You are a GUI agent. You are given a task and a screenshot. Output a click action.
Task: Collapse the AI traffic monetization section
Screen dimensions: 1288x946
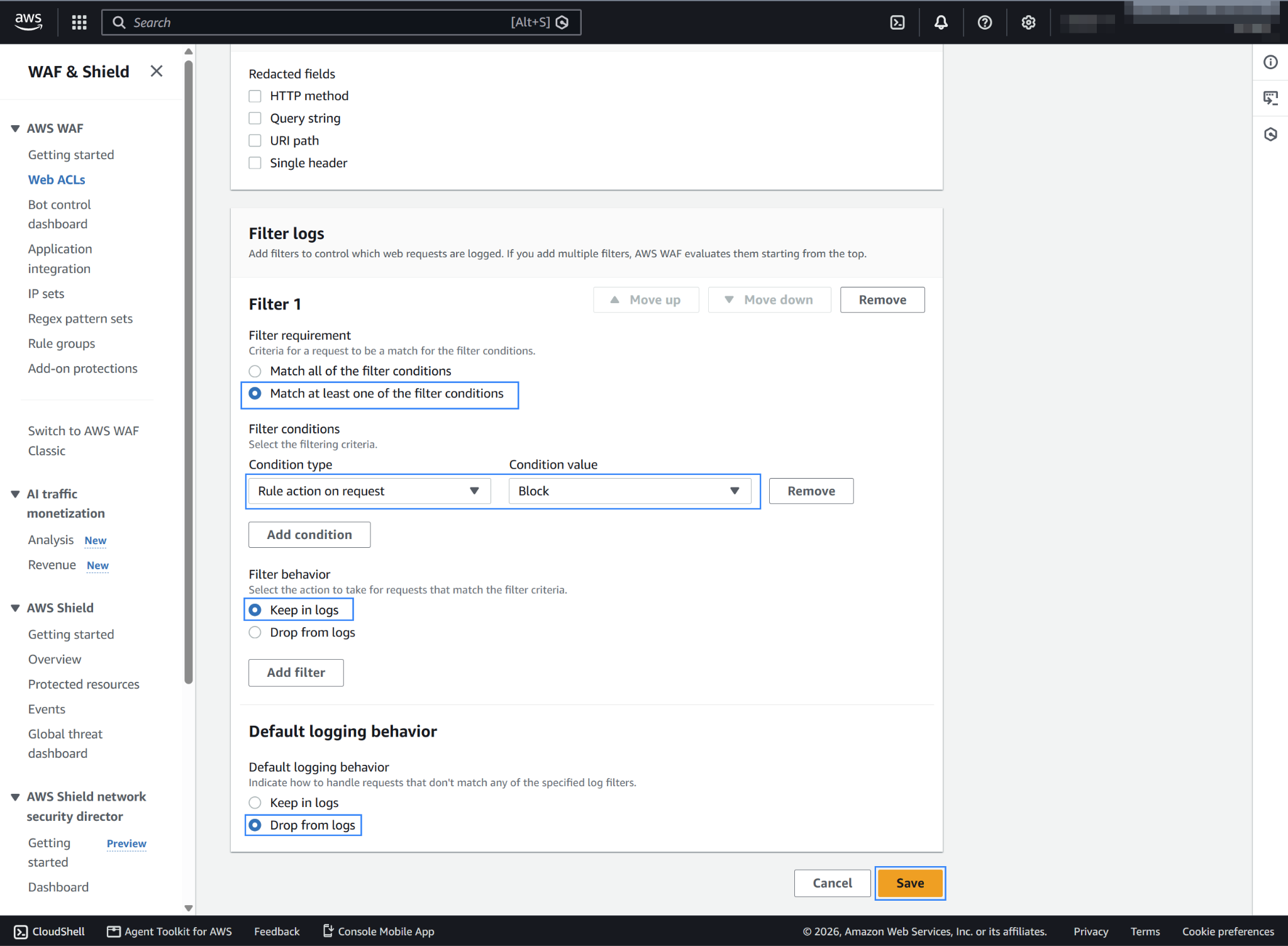(15, 494)
